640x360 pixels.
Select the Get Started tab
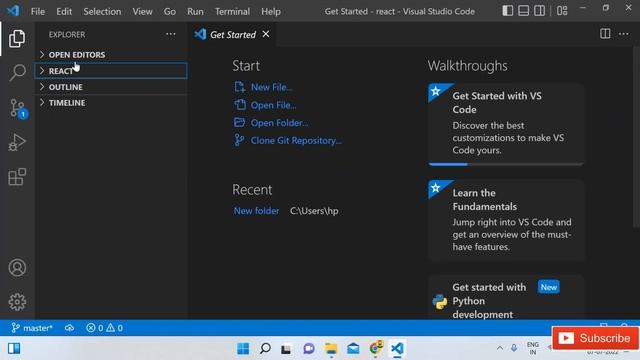(x=232, y=35)
